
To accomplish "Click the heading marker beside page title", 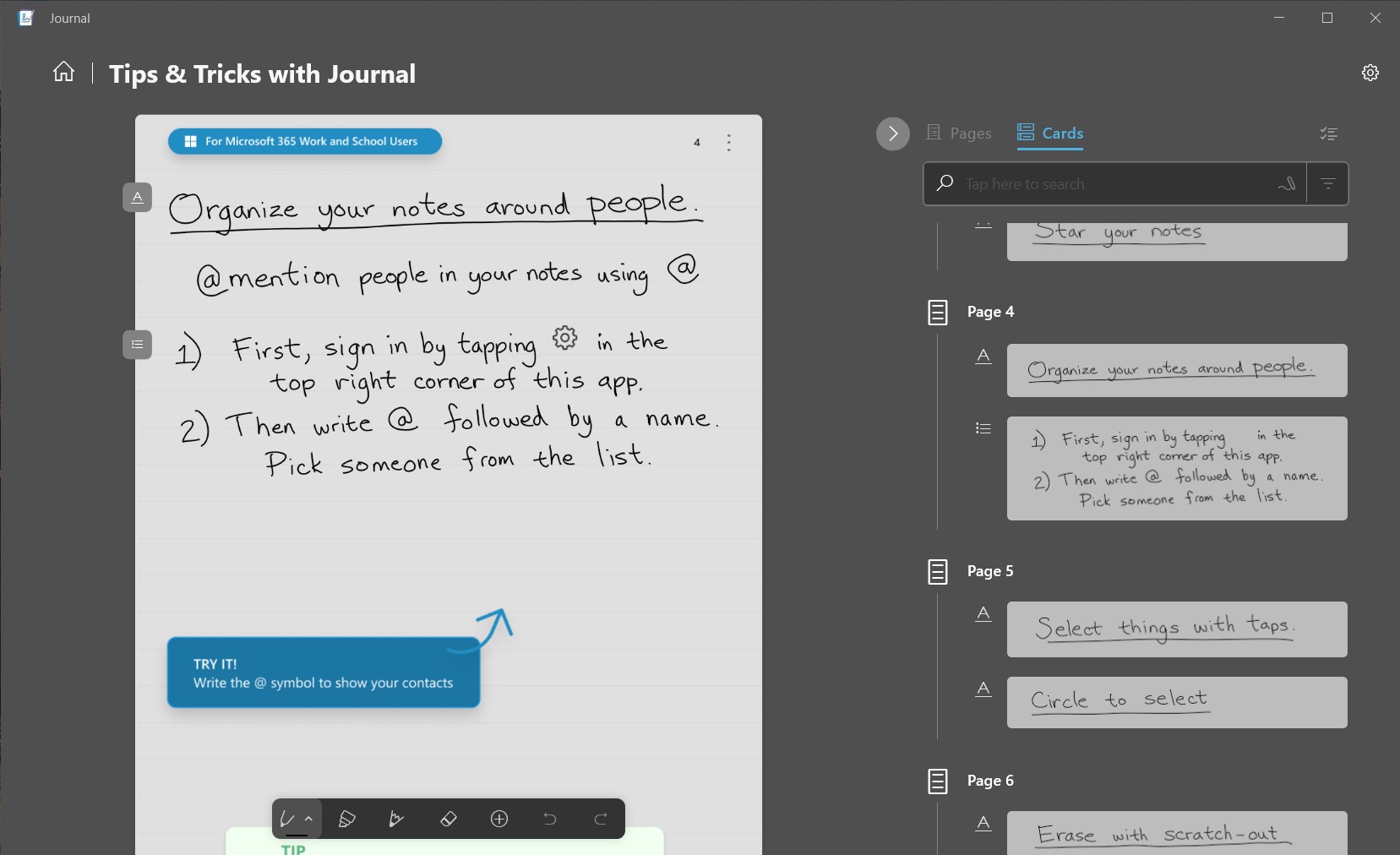I will click(137, 197).
